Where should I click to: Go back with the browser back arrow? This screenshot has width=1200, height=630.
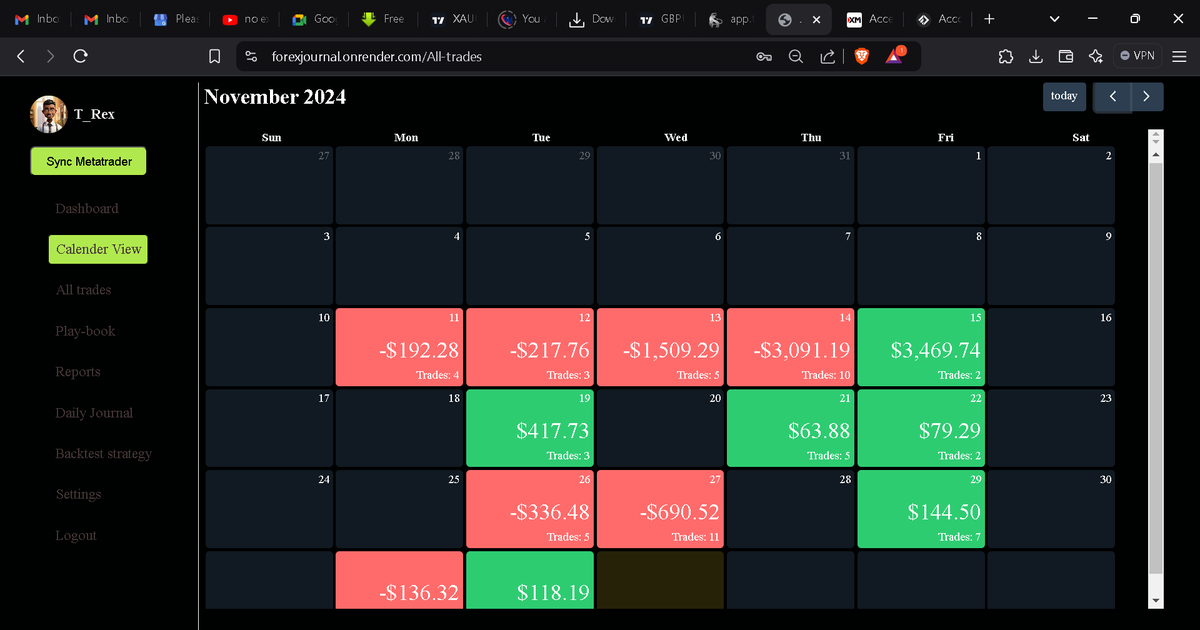tap(21, 57)
